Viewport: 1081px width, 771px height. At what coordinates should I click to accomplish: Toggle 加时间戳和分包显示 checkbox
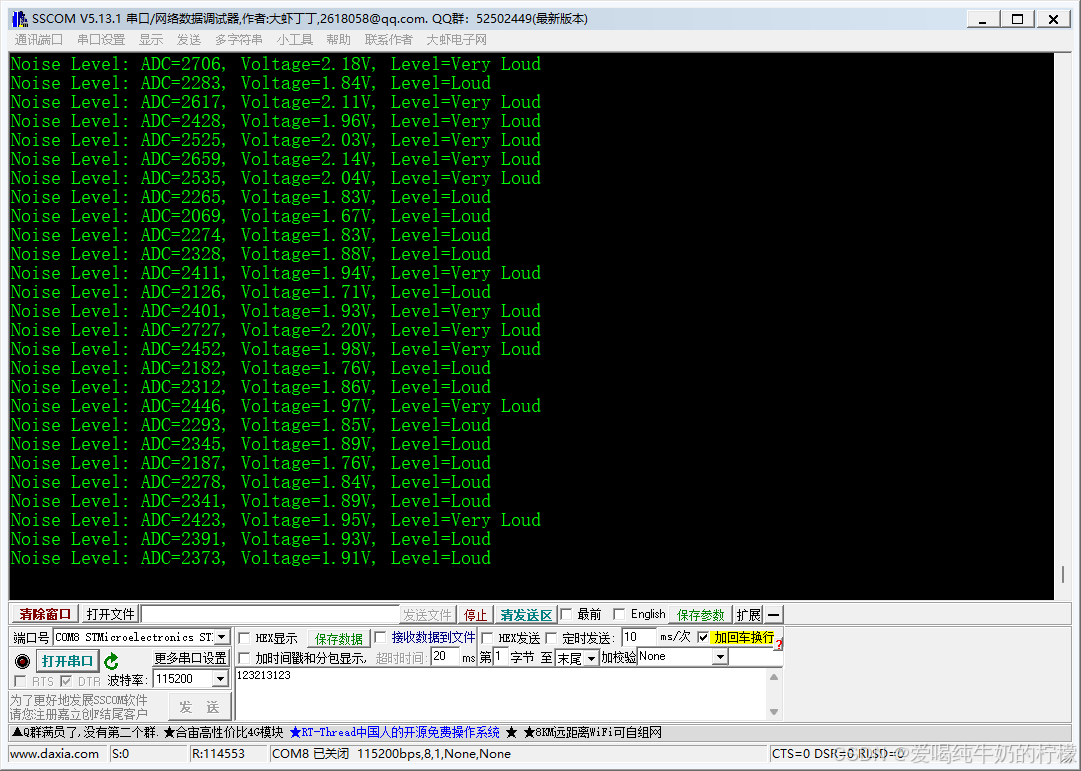(x=244, y=658)
